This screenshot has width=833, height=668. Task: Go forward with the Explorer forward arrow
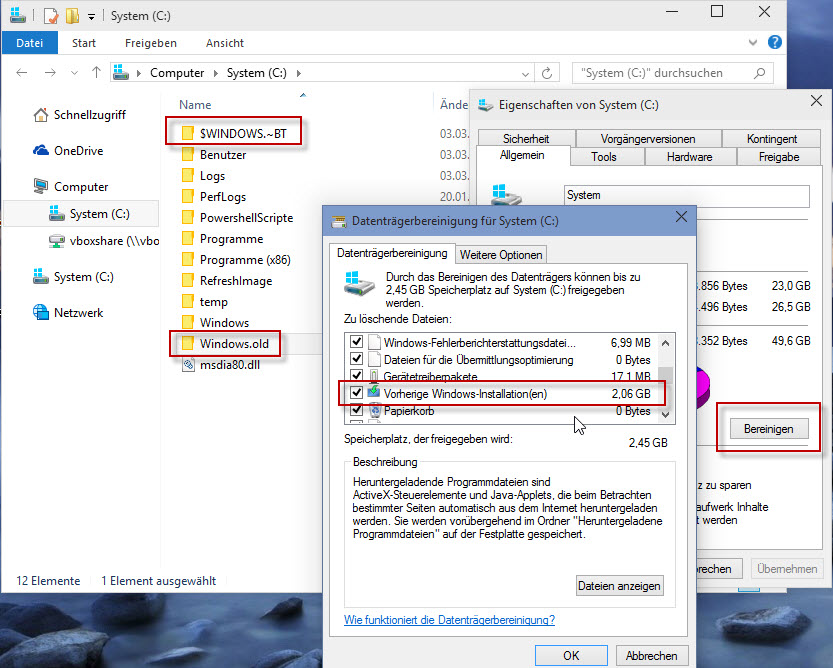pyautogui.click(x=50, y=73)
